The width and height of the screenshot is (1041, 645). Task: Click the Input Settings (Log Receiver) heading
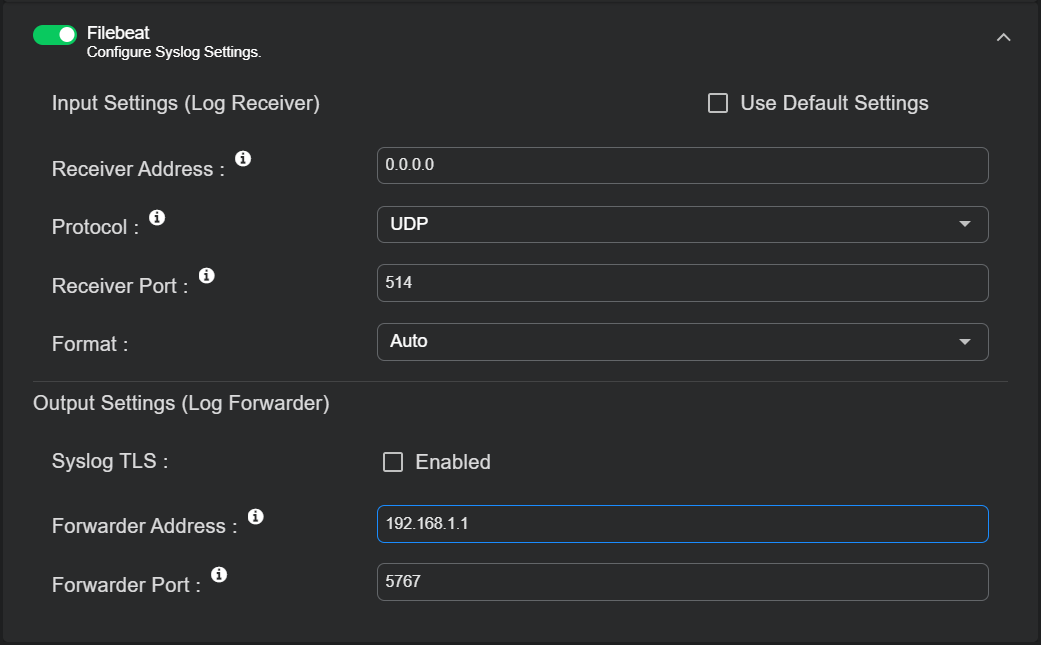click(x=186, y=103)
